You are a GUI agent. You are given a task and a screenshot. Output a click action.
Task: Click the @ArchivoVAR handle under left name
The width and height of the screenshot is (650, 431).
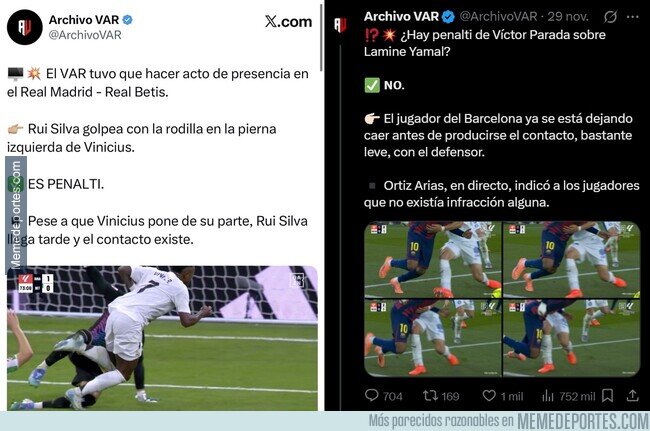(x=85, y=35)
